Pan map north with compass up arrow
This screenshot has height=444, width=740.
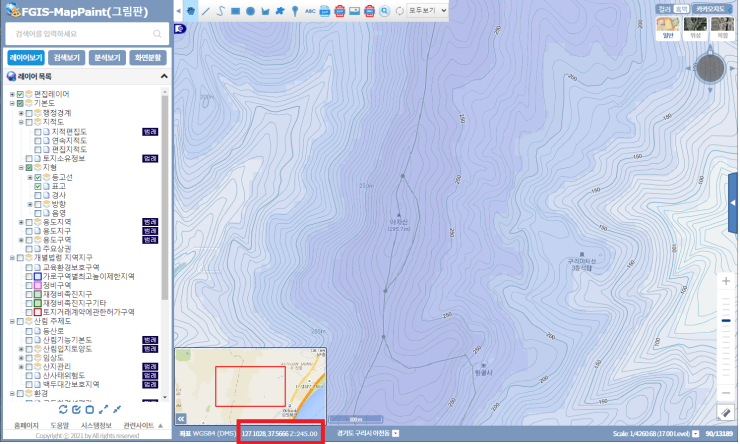click(710, 49)
